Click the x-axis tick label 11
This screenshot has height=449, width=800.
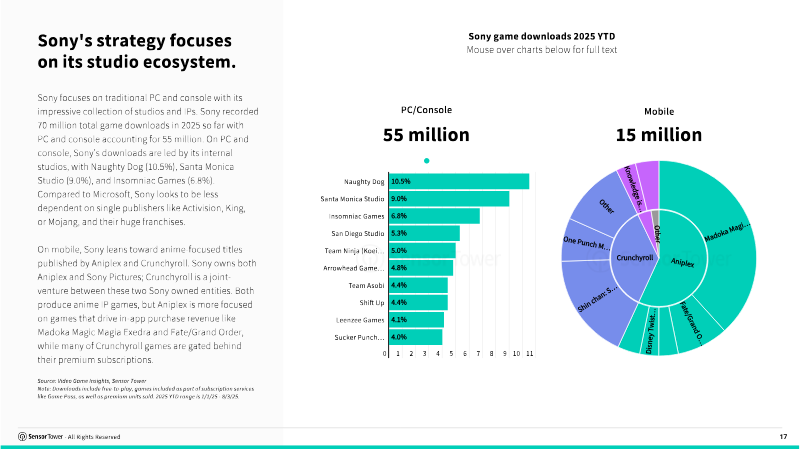click(530, 354)
